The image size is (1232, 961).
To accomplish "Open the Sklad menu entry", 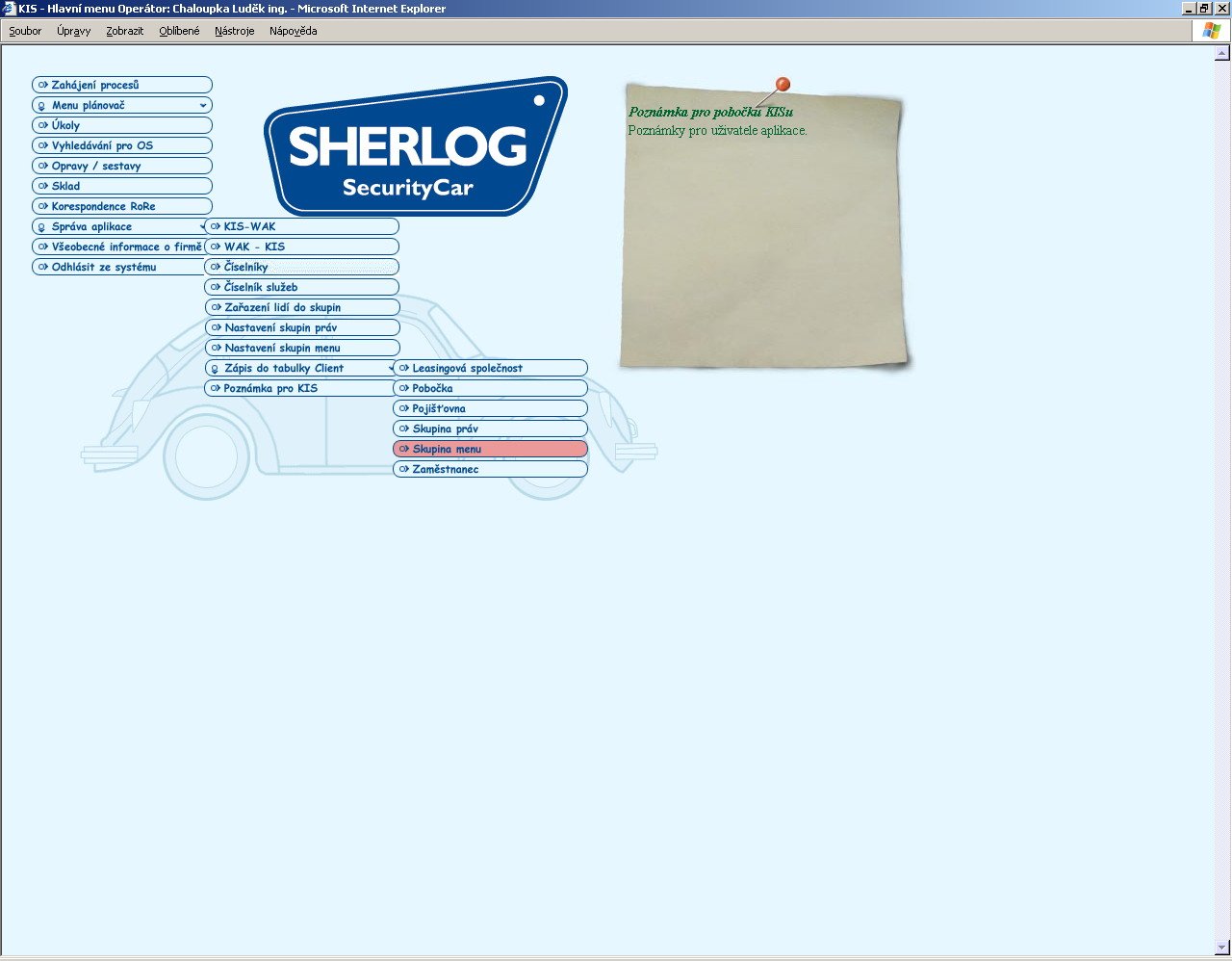I will coord(122,186).
